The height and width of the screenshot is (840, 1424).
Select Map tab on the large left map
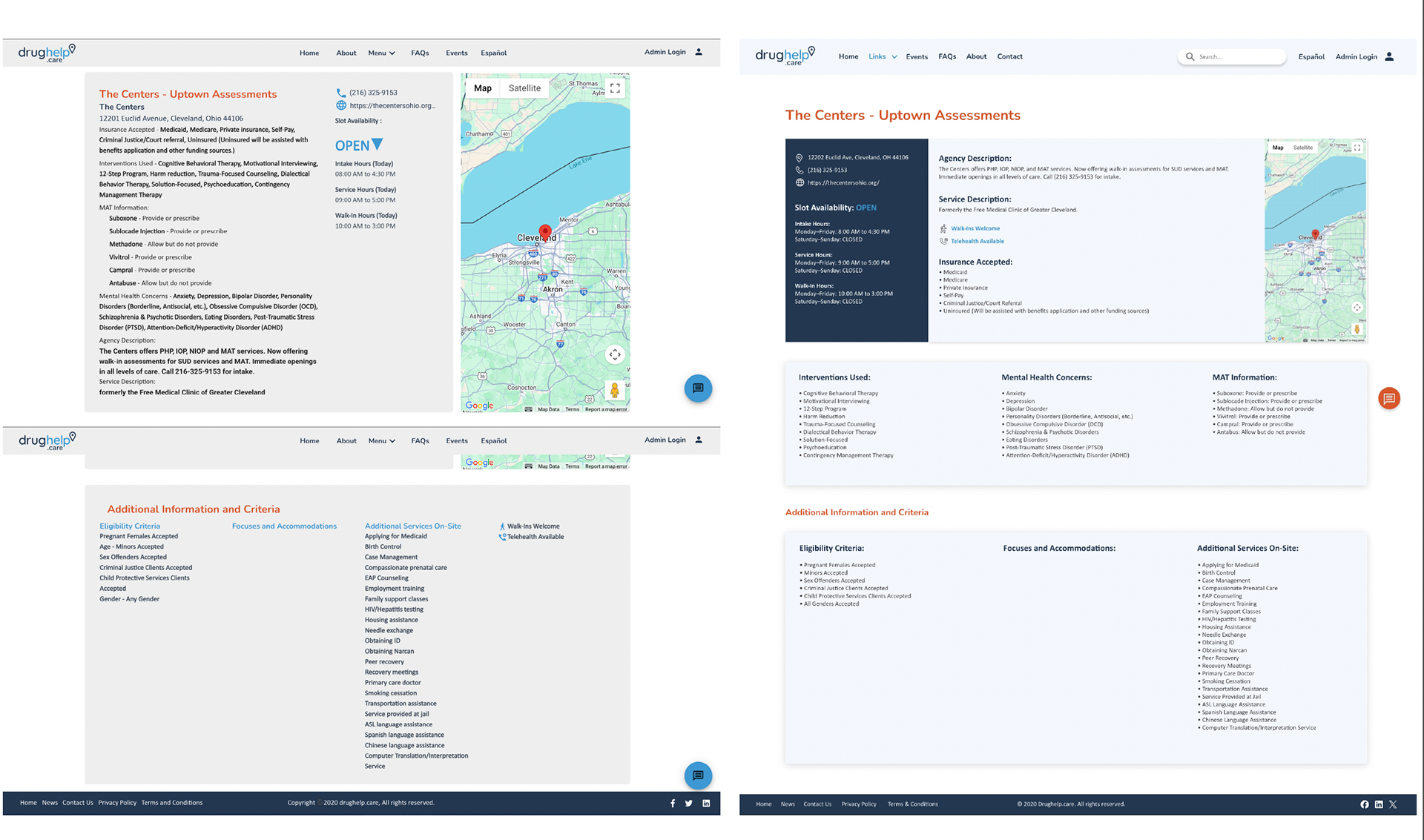coord(483,88)
